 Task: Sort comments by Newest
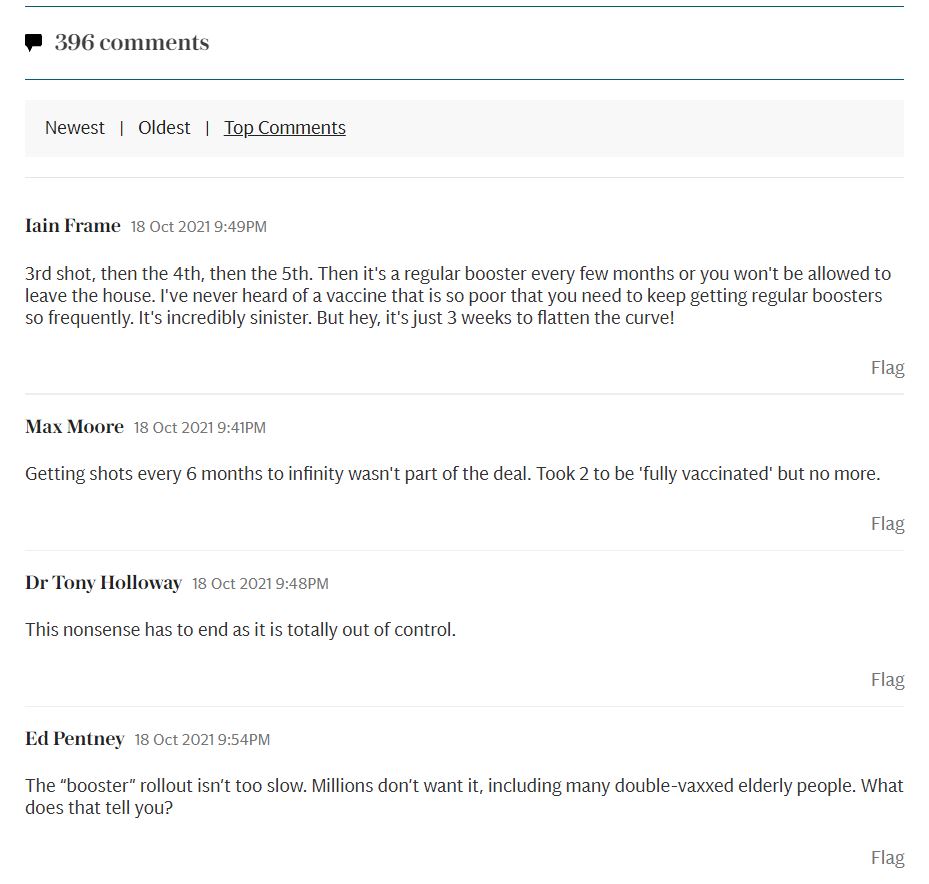75,128
